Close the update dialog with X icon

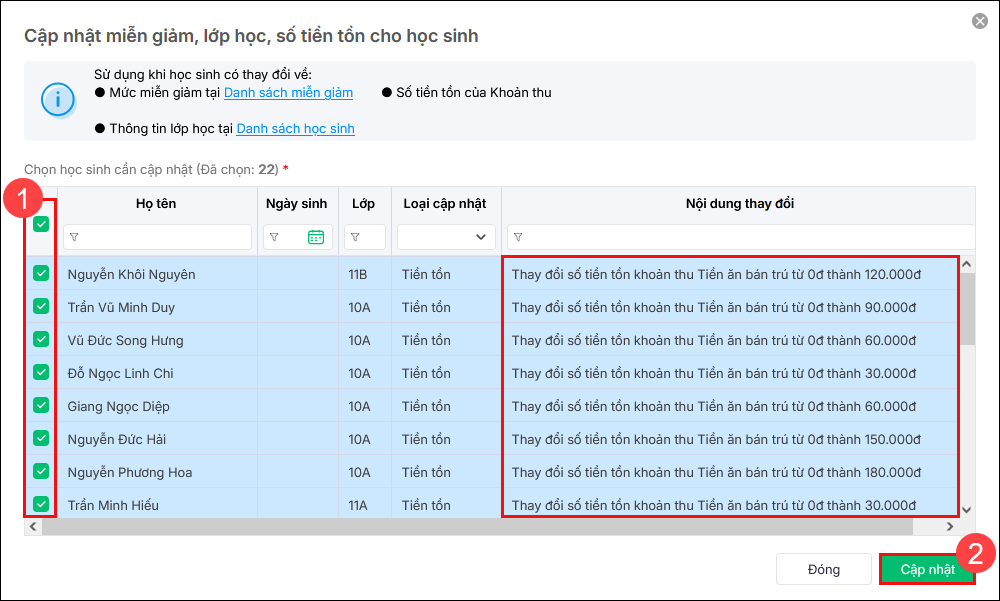pyautogui.click(x=979, y=21)
